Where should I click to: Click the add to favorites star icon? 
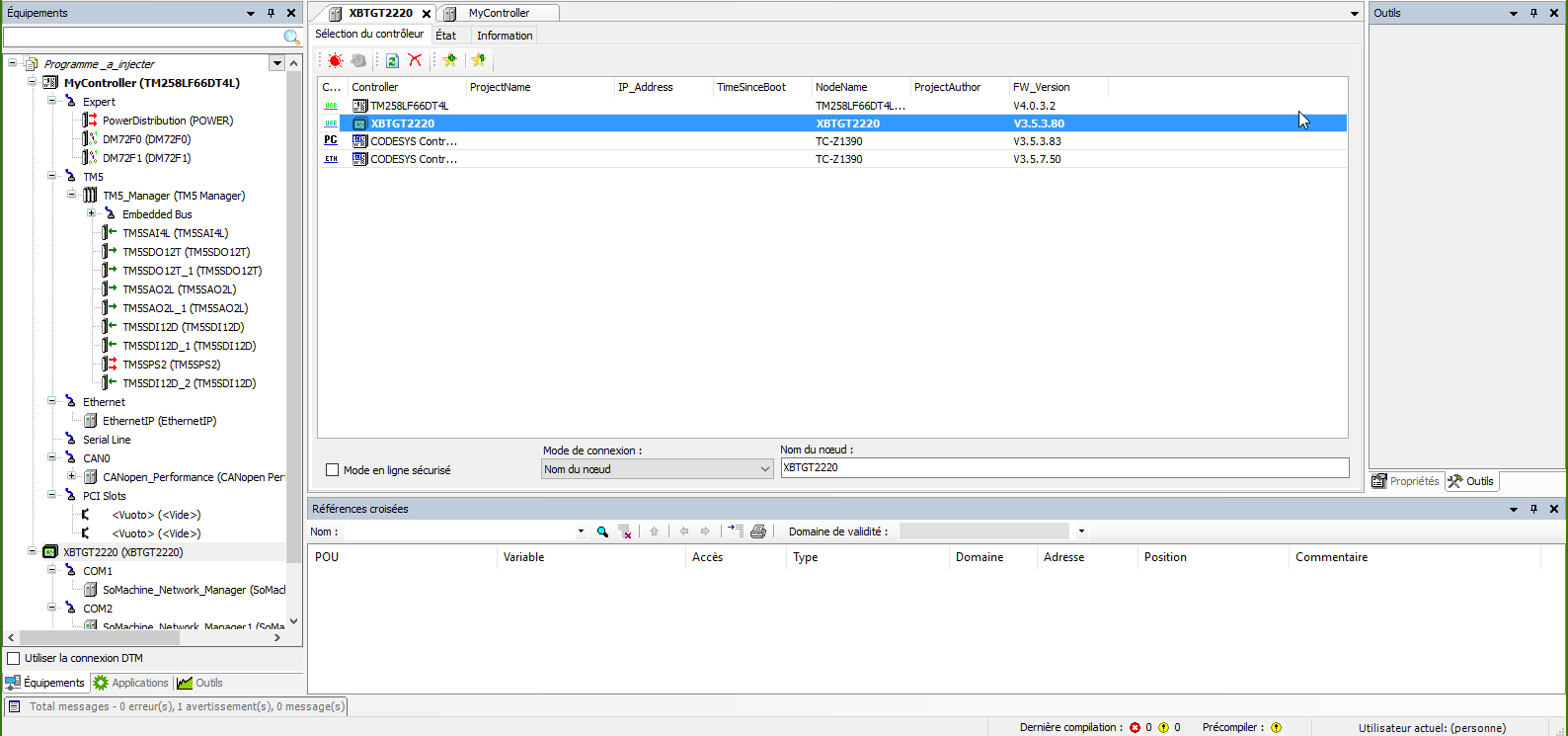pyautogui.click(x=450, y=61)
